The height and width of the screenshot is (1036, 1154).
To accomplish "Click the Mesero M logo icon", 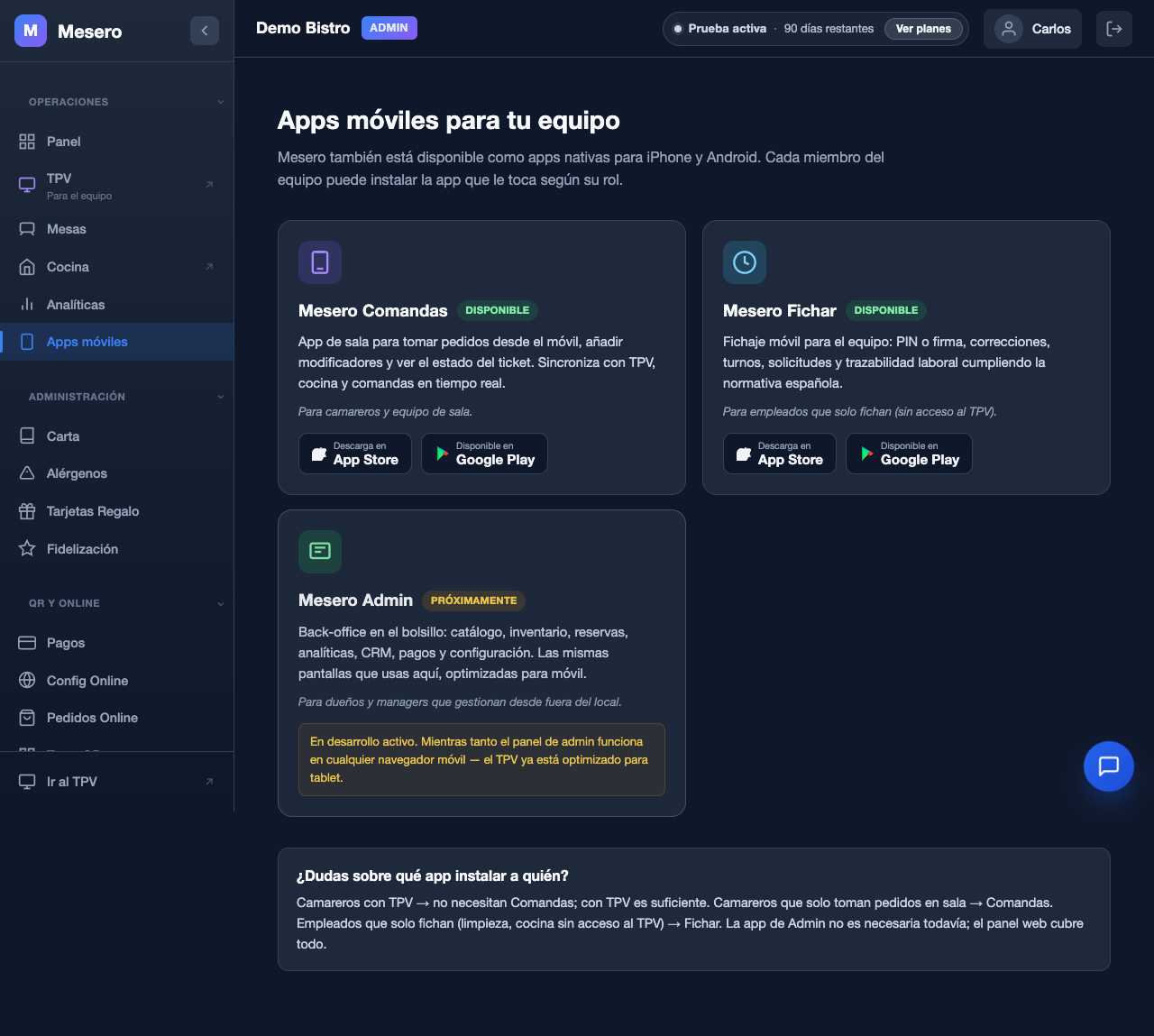I will pyautogui.click(x=31, y=31).
